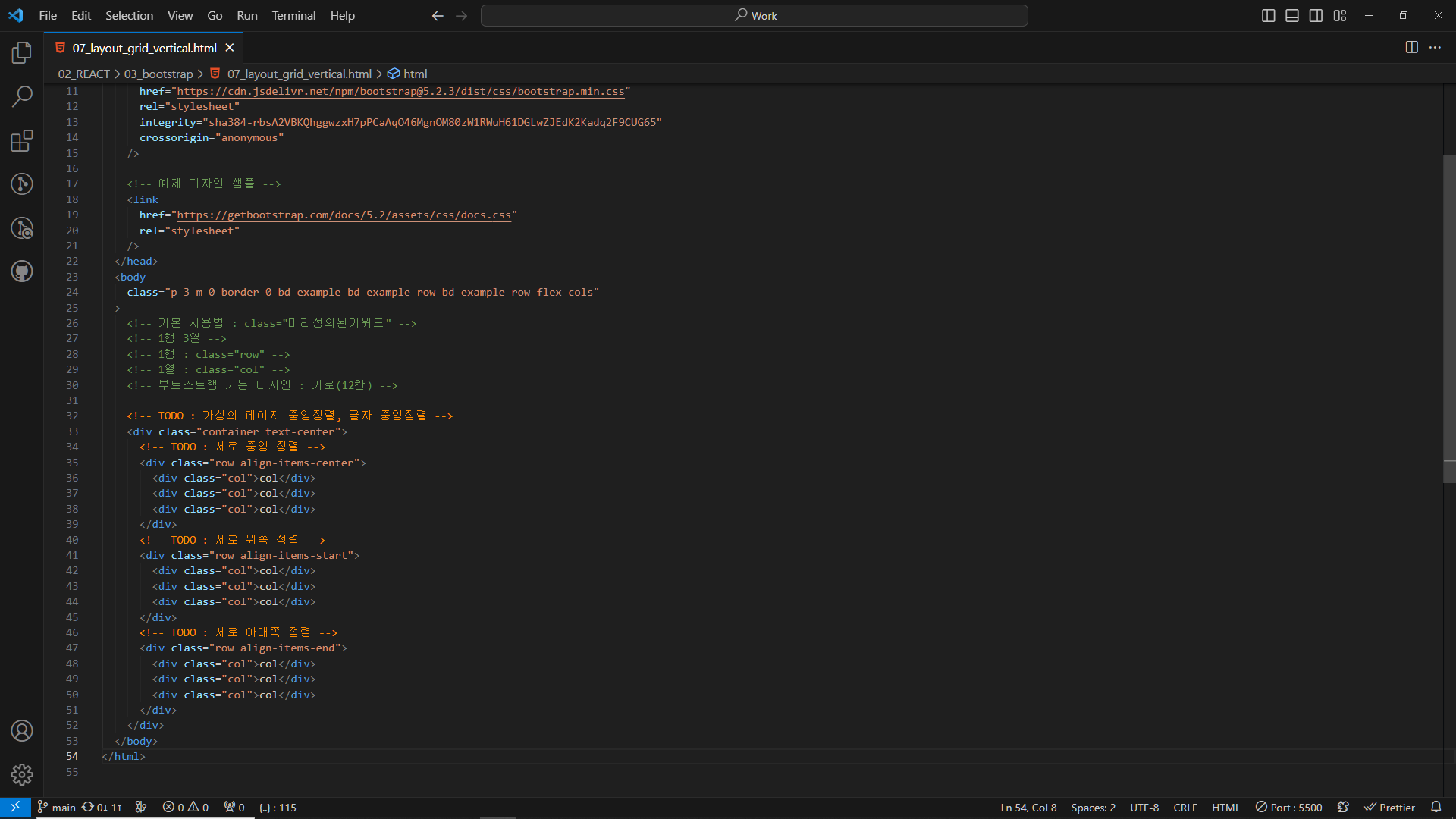Open the Source Control view icon
1456x819 pixels.
tap(22, 184)
